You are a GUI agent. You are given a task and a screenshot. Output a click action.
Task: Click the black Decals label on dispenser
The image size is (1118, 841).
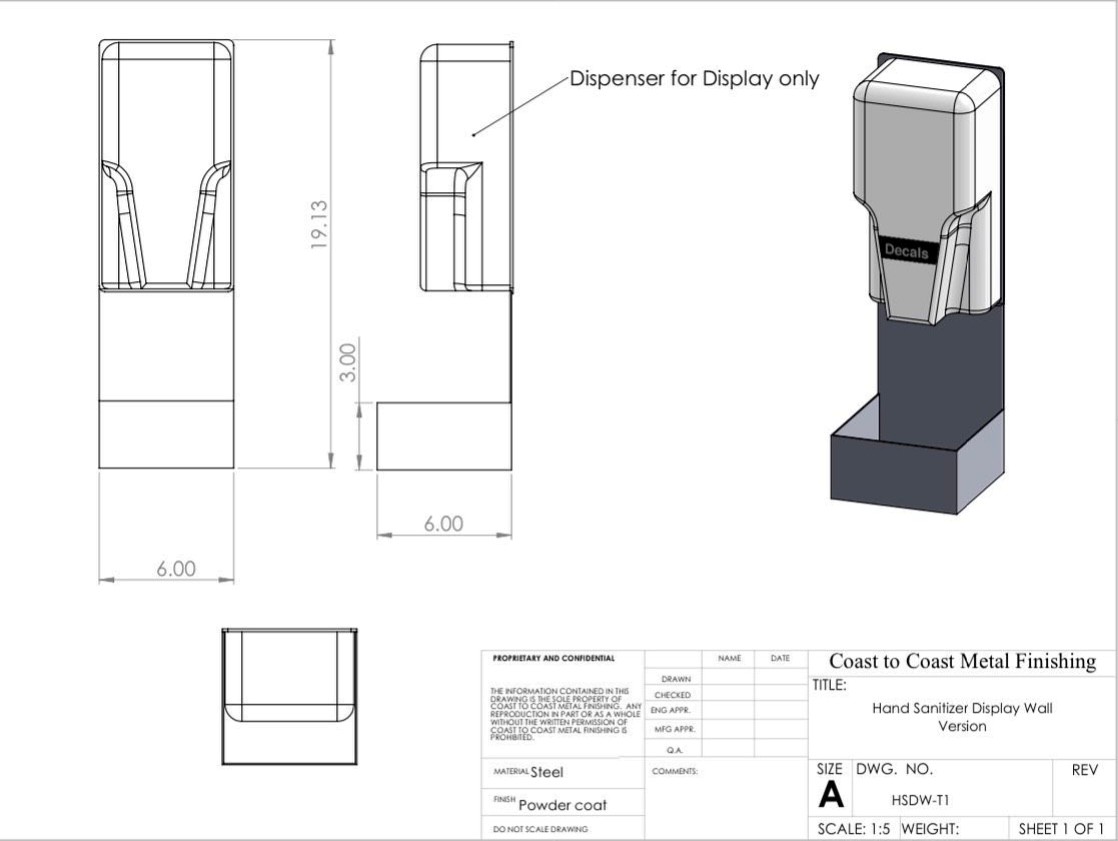(x=905, y=252)
